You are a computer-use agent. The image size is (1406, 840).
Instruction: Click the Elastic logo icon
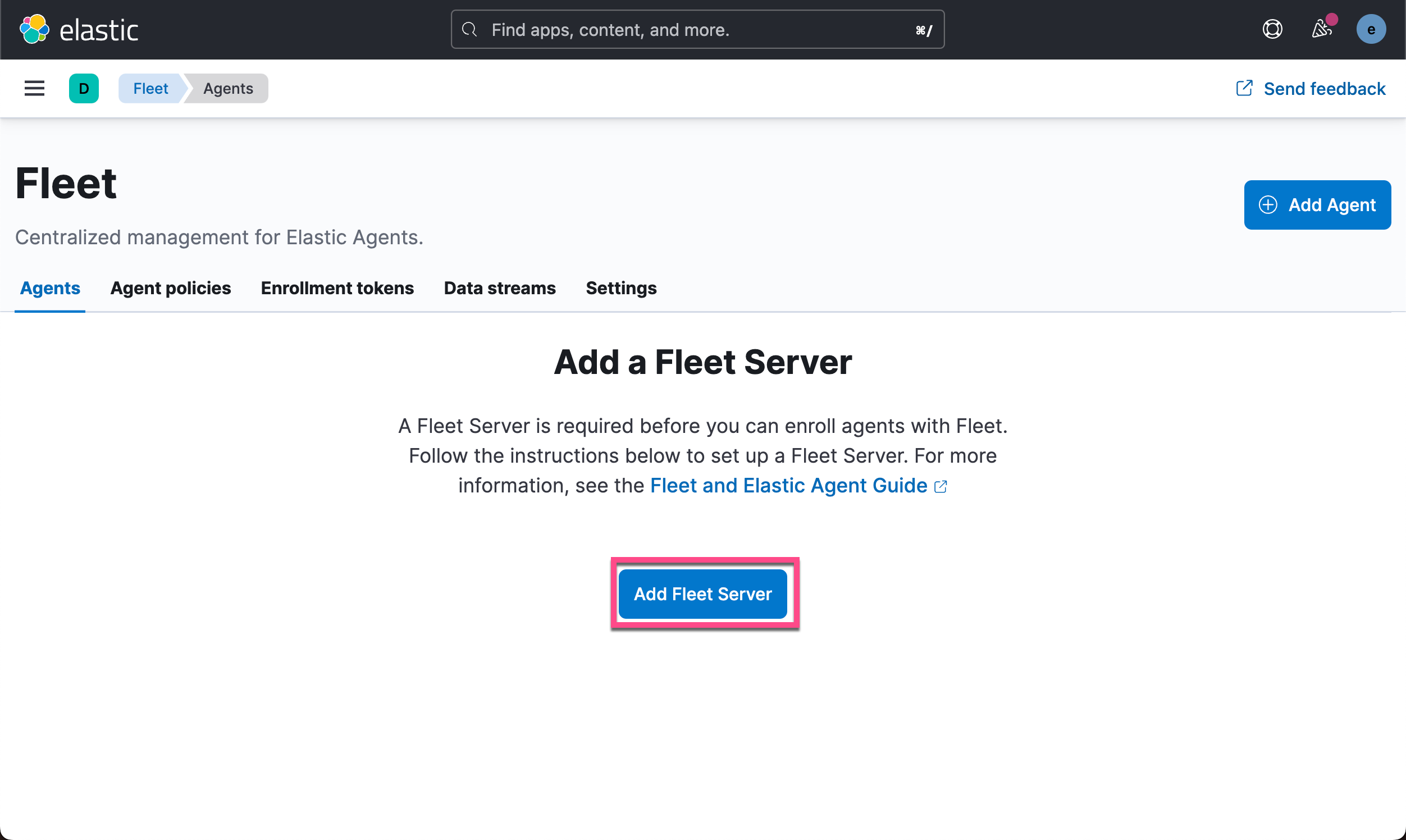pos(34,29)
